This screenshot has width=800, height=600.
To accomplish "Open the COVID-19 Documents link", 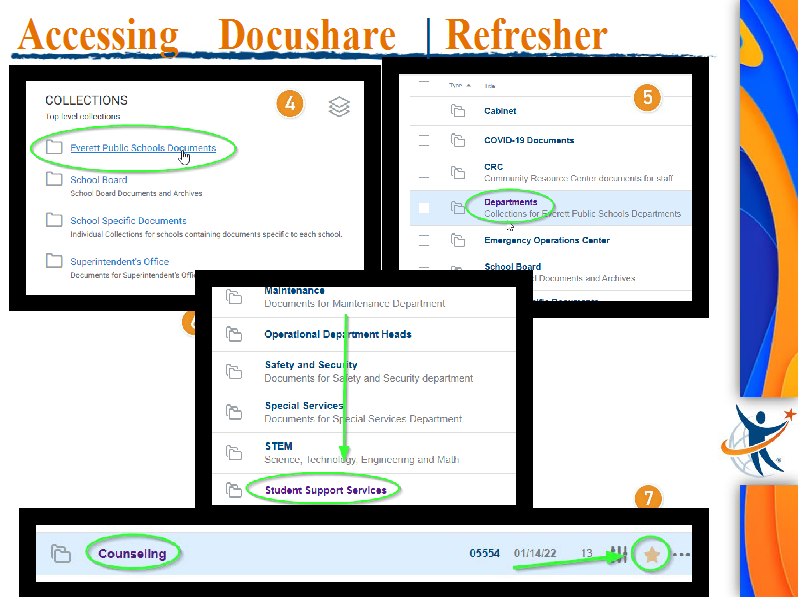I will click(529, 140).
